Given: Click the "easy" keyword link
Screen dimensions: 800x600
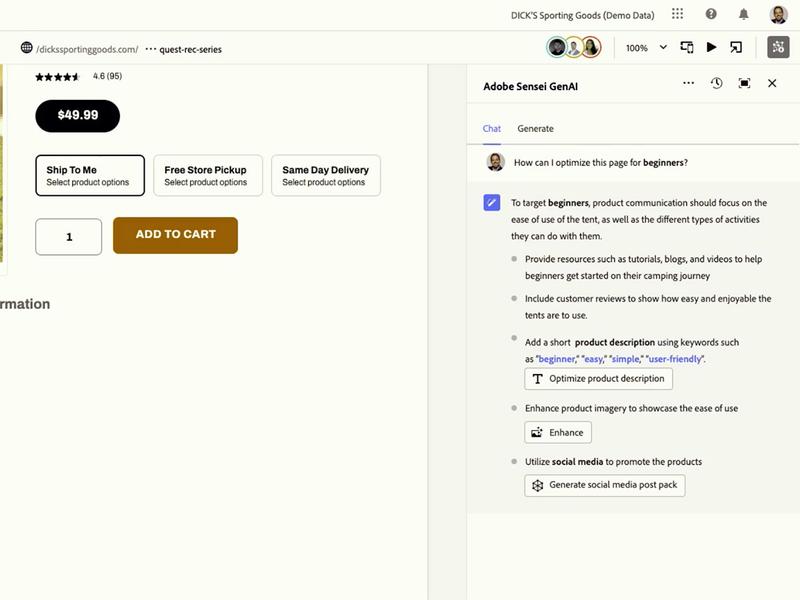Looking at the screenshot, I should pos(594,359).
